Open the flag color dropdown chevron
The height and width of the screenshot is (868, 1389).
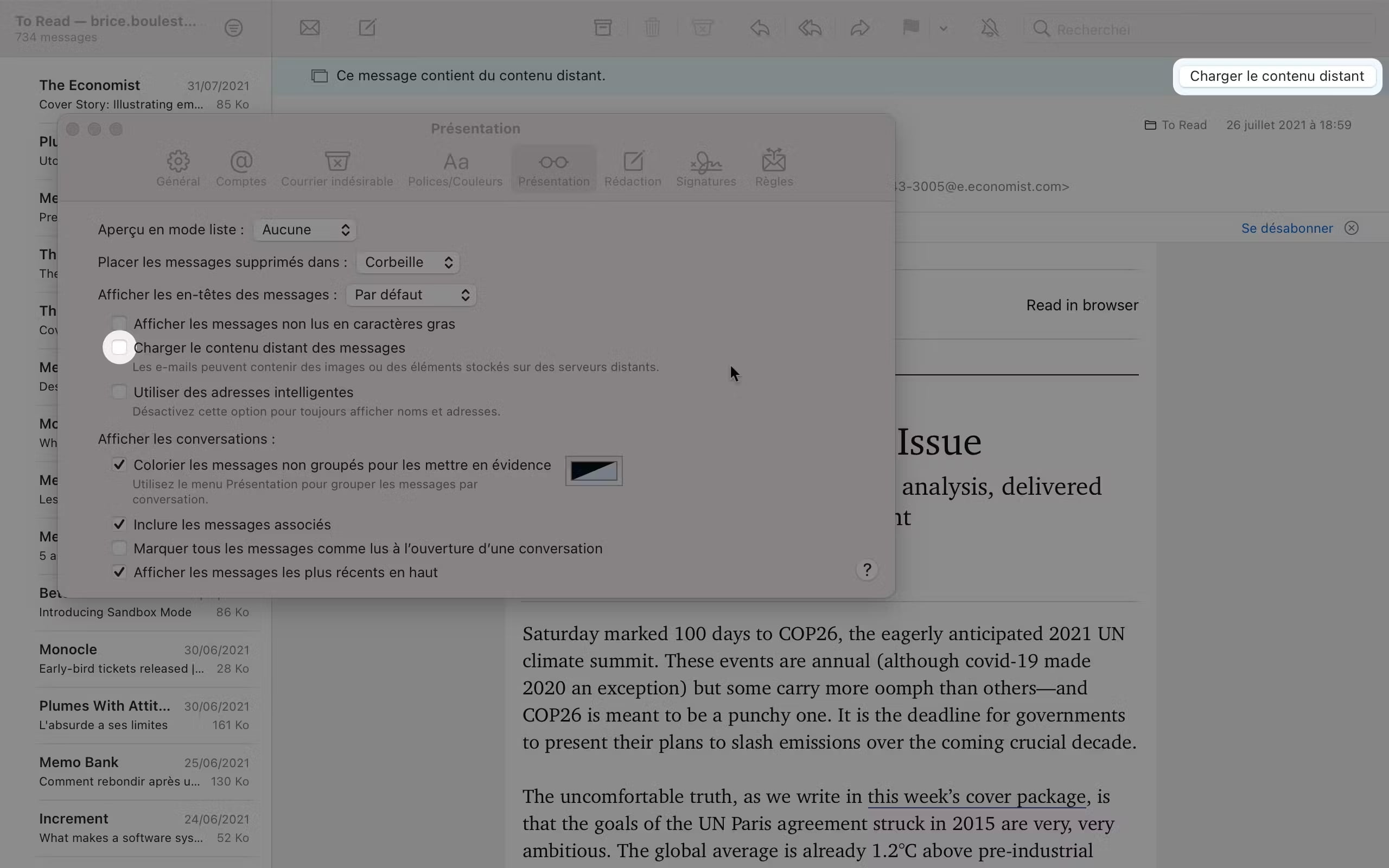click(943, 28)
